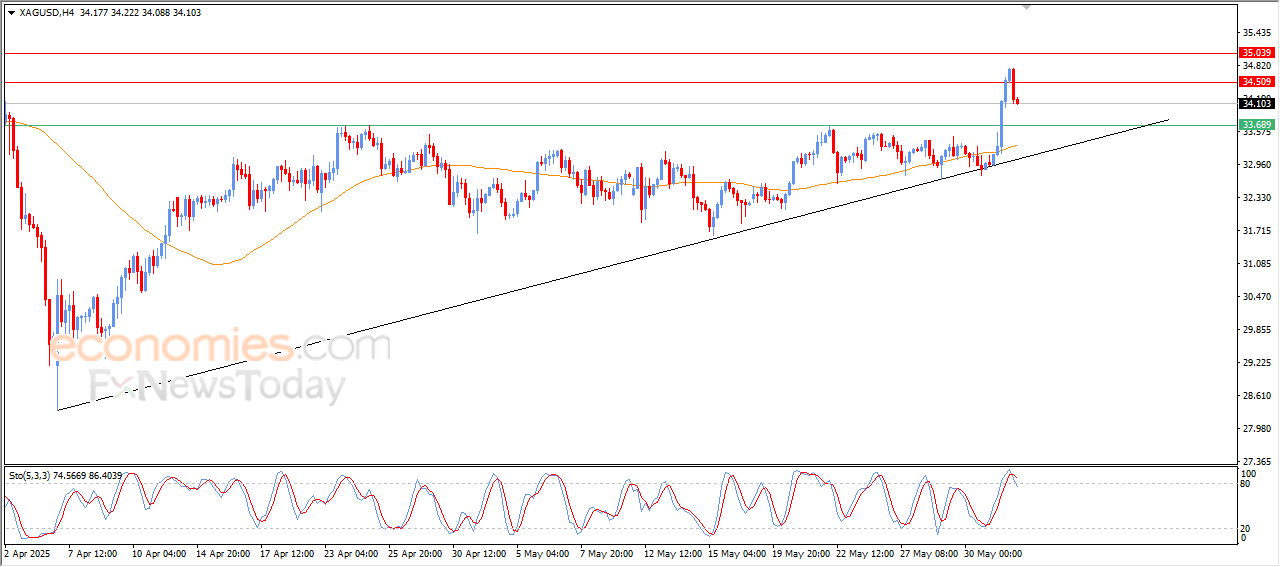Screen dimensions: 1280x567
Task: Select the black ascending trendline
Action: pos(613,265)
